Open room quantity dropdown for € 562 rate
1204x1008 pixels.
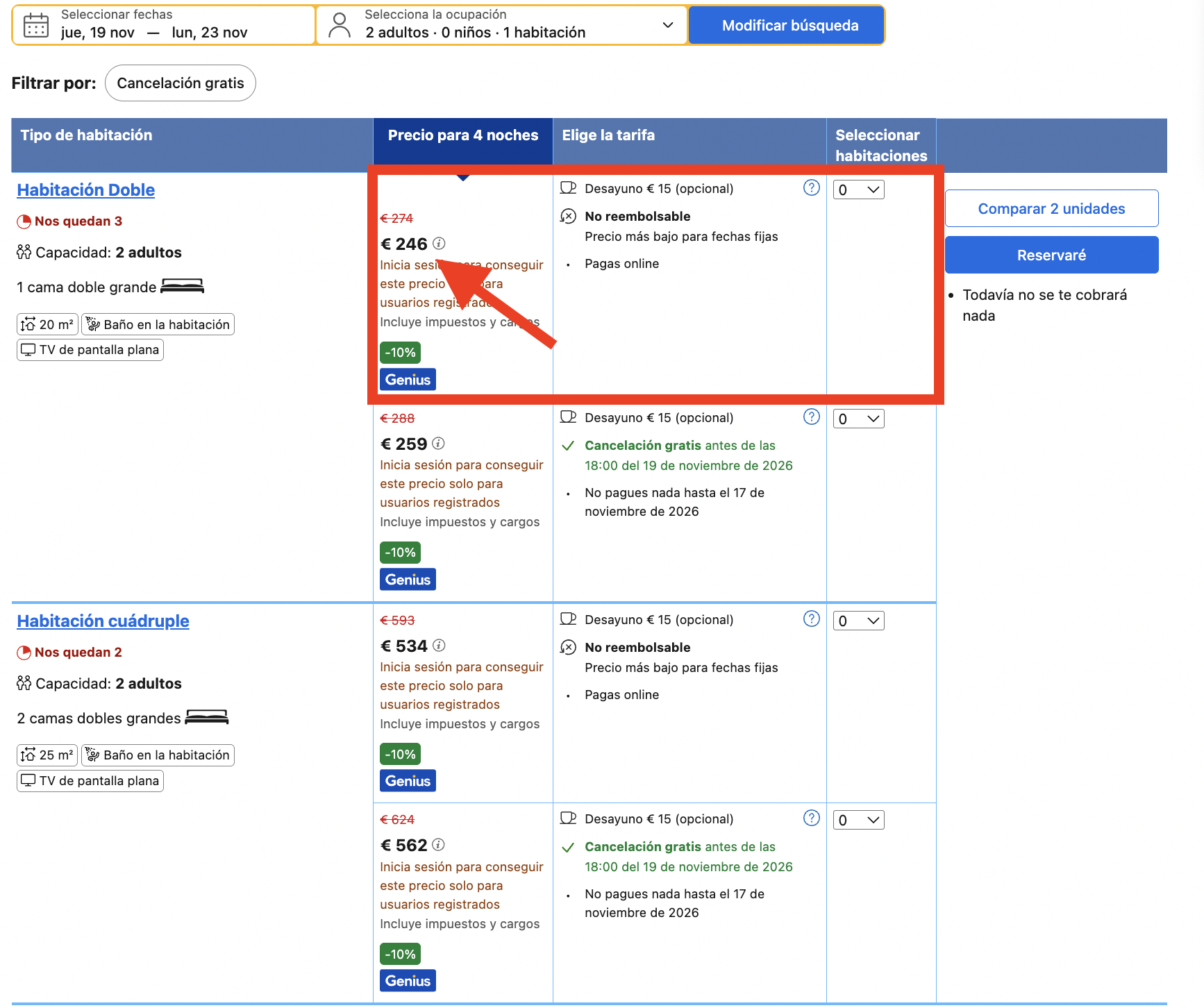[859, 821]
